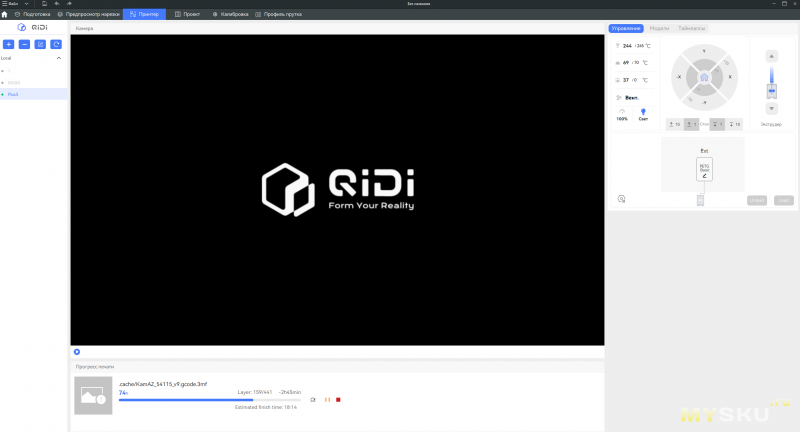Click the Home icon in the tab bar
The height and width of the screenshot is (432, 800).
click(x=5, y=14)
